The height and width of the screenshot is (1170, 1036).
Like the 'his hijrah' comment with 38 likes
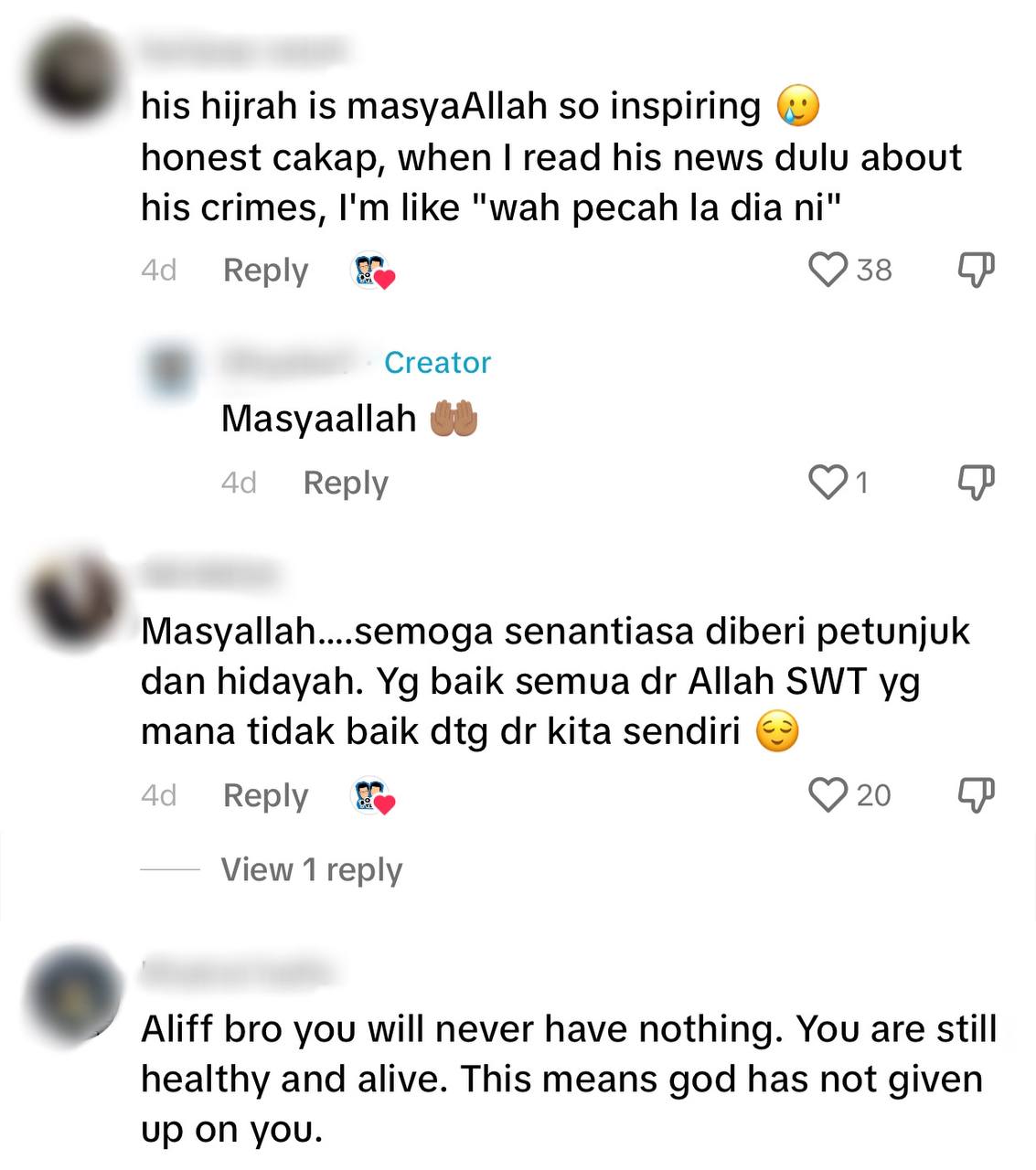[x=828, y=270]
